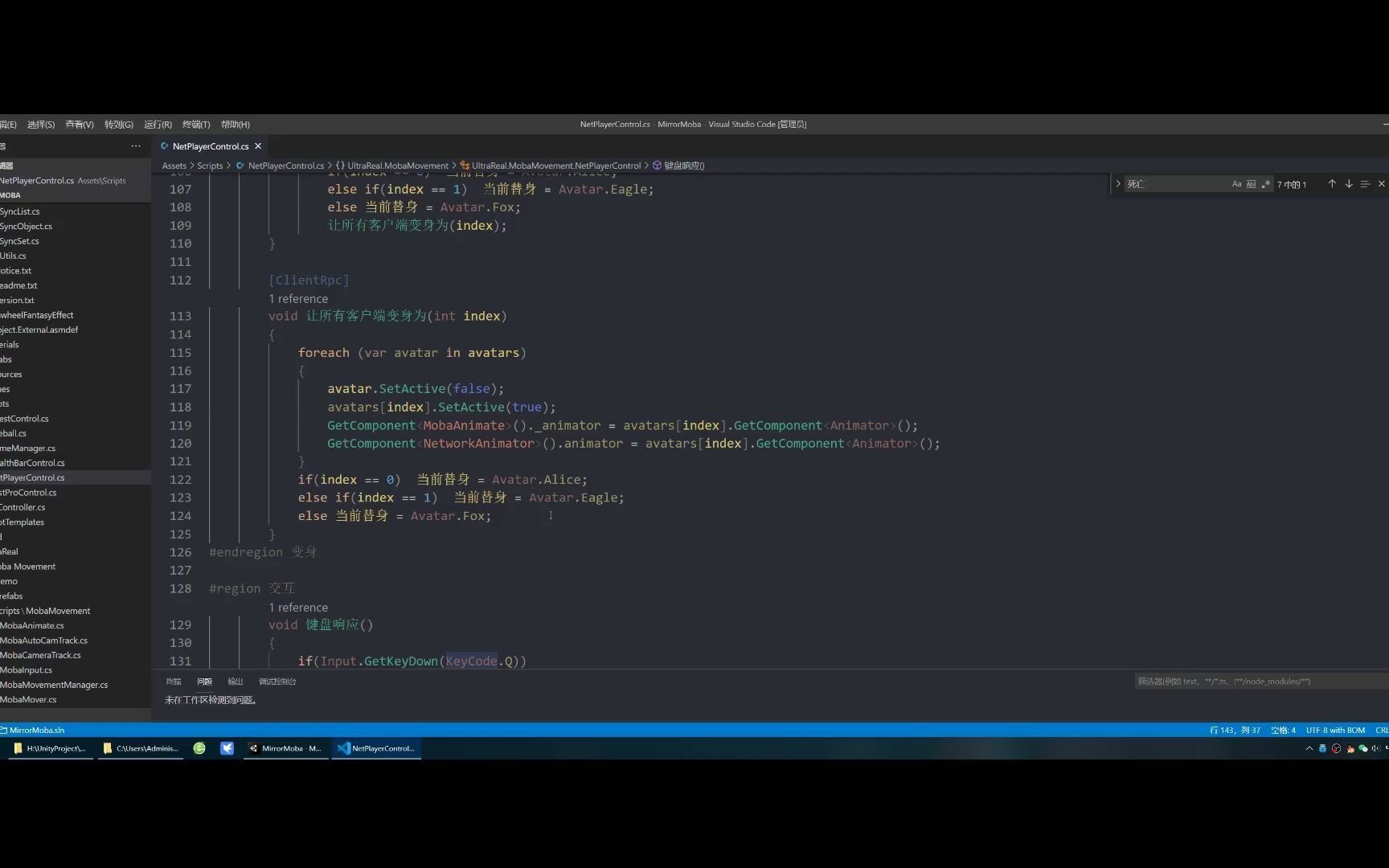The height and width of the screenshot is (868, 1389).
Task: Change indentation via 空格: 4
Action: 1284,731
